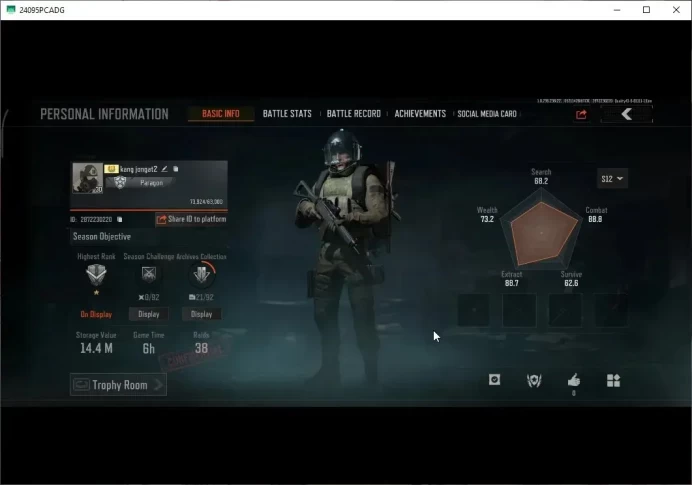This screenshot has height=485, width=692.
Task: Copy the player ID 2872230220 with copy icon
Action: (x=120, y=219)
